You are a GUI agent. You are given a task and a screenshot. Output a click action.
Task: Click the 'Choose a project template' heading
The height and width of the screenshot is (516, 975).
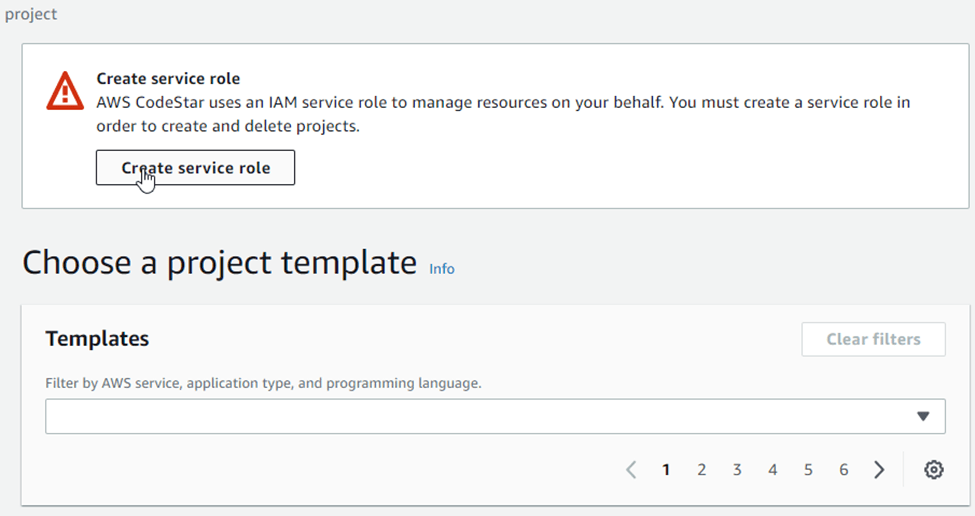pos(219,262)
